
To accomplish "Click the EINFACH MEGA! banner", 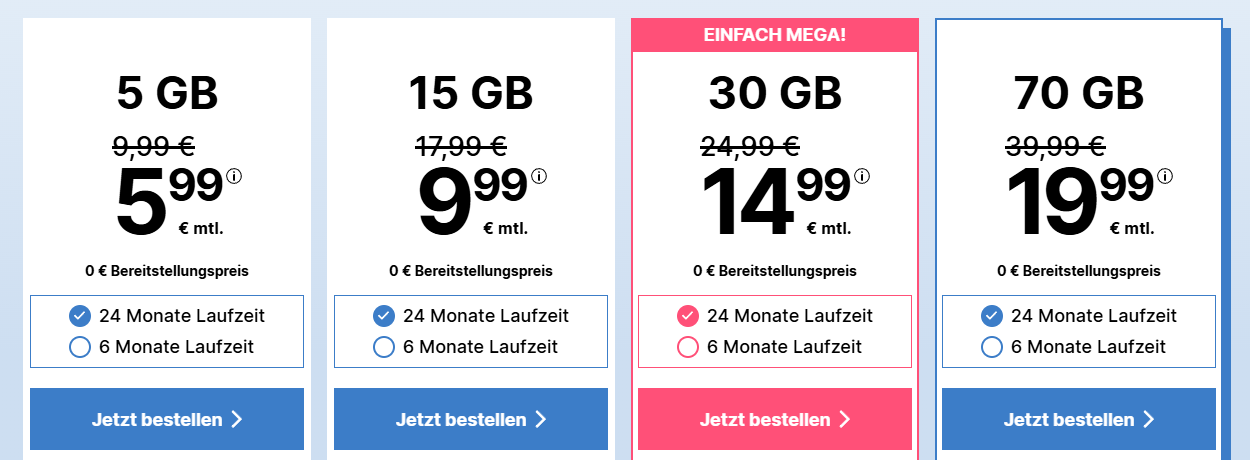I will pyautogui.click(x=775, y=35).
